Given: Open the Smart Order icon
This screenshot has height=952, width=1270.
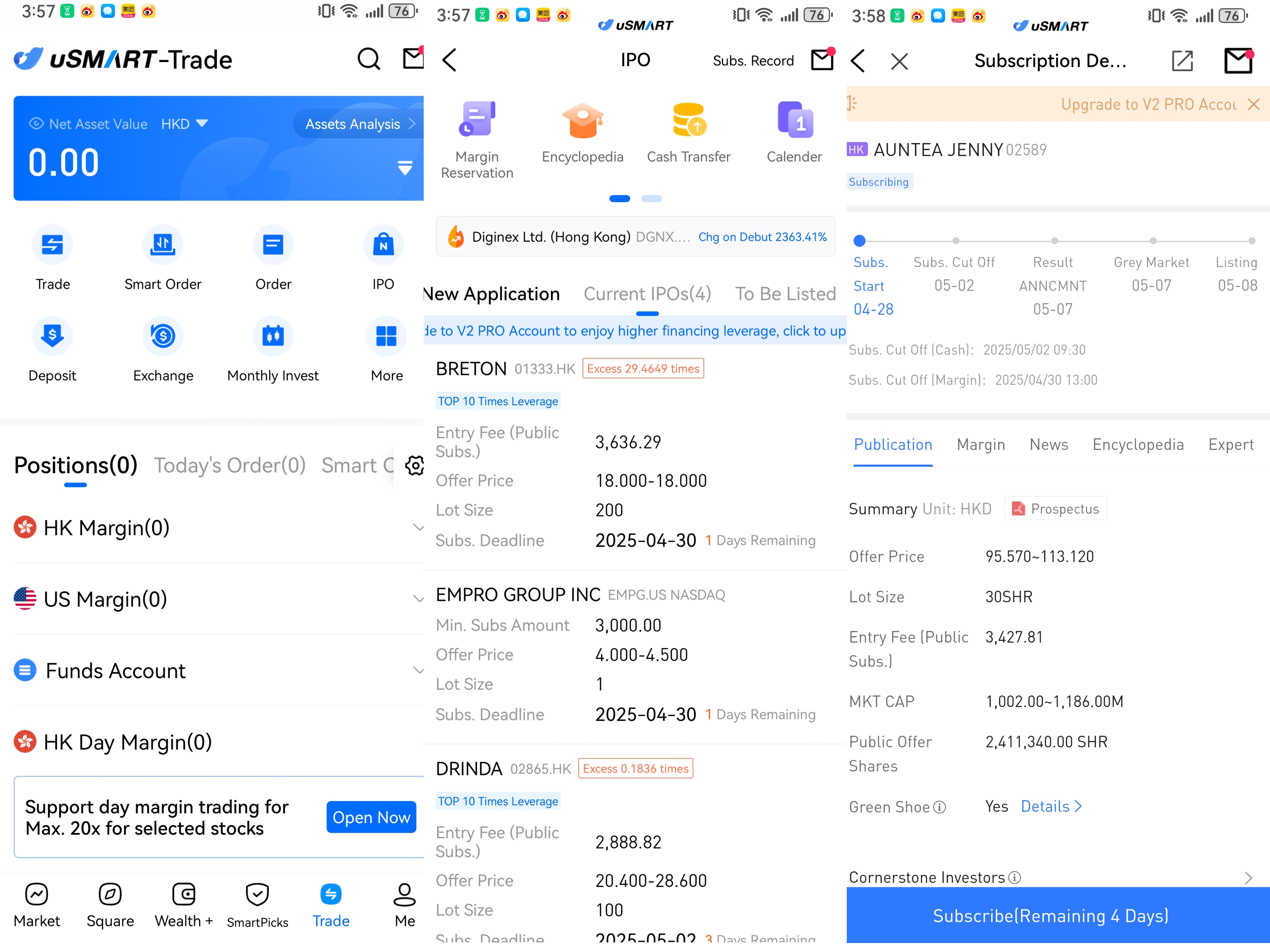Looking at the screenshot, I should point(163,245).
